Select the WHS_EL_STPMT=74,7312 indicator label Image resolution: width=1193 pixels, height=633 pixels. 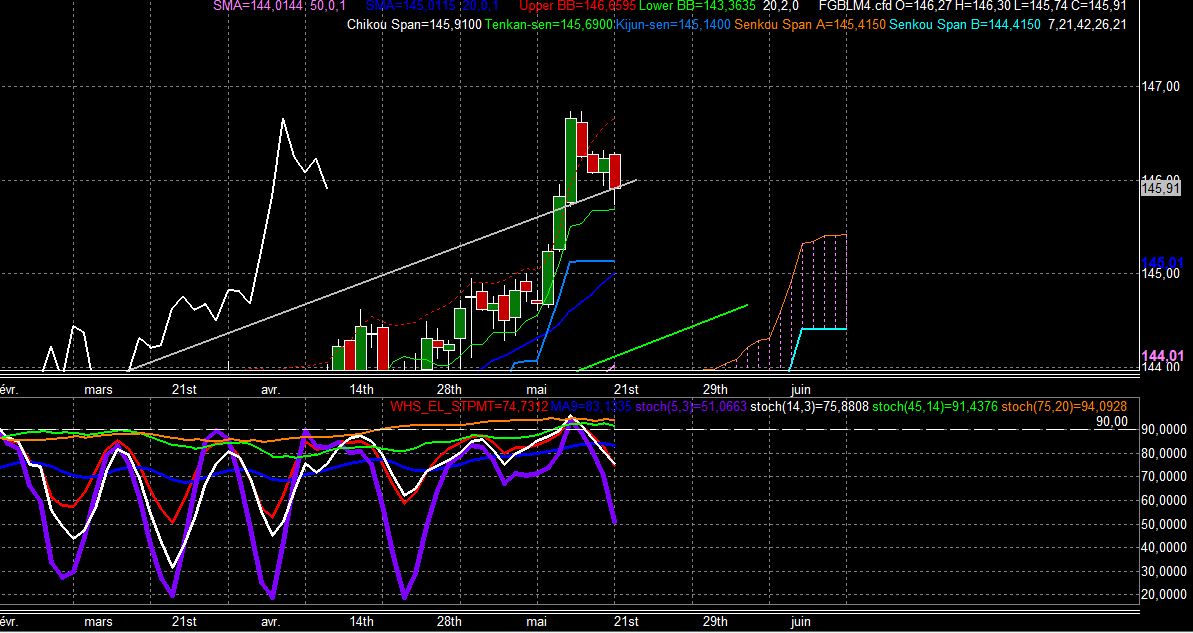[x=469, y=407]
